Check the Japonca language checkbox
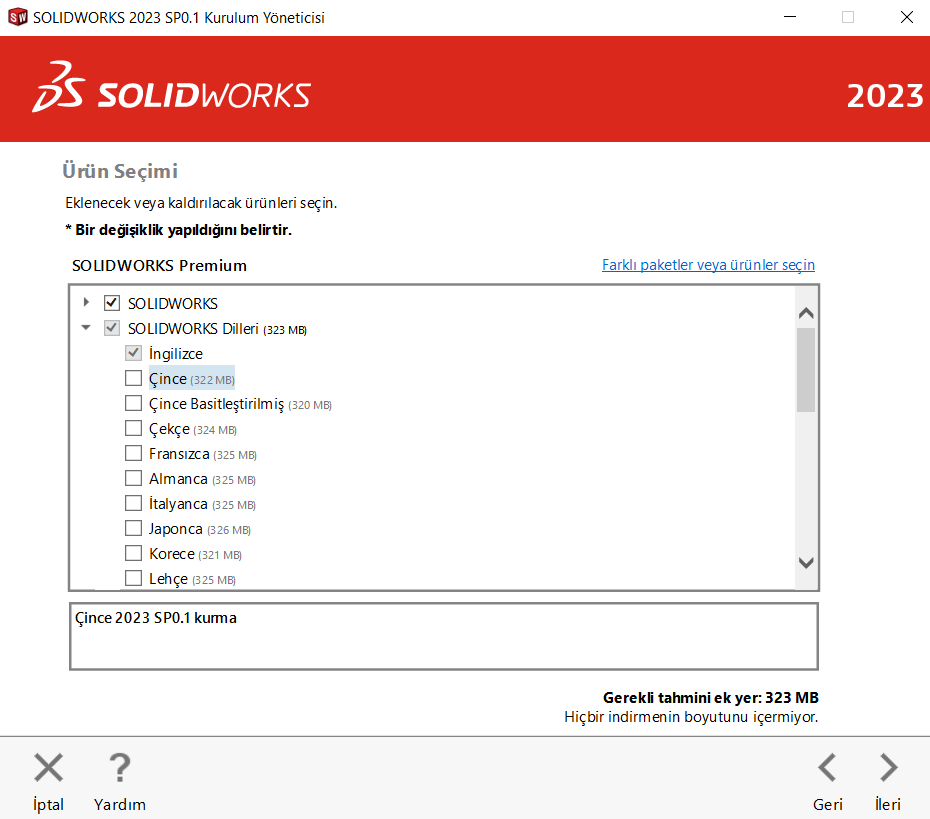The width and height of the screenshot is (930, 819). point(133,528)
